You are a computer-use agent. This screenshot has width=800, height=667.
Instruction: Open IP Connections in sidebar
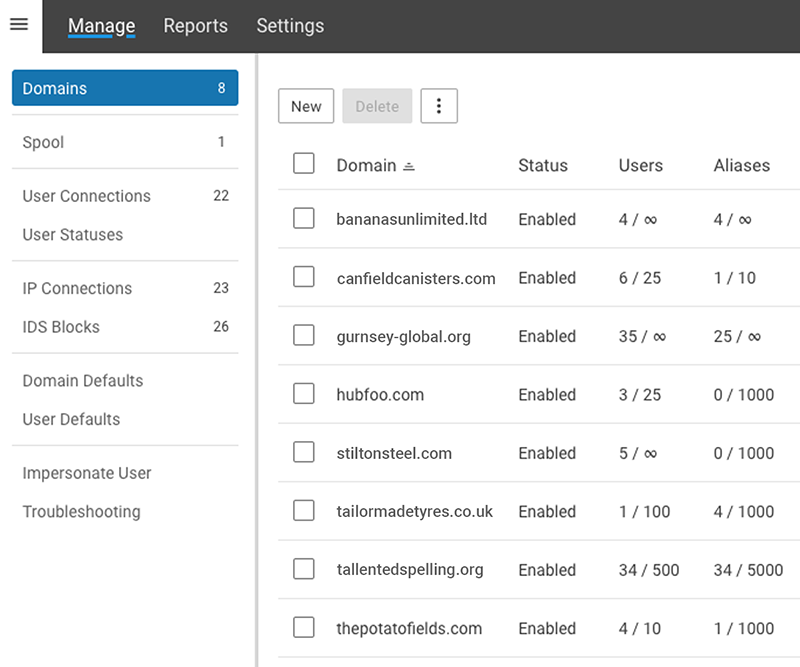[125, 288]
